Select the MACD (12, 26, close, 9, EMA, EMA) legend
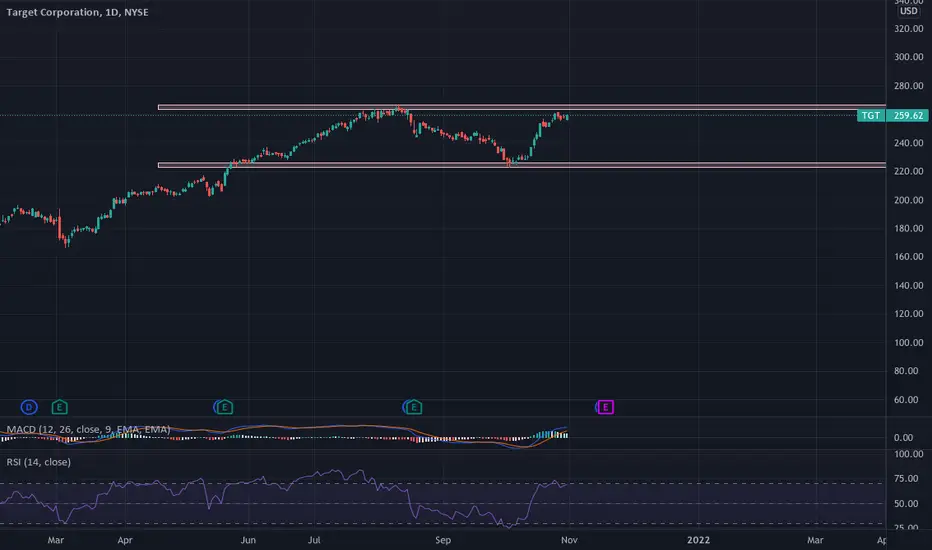 tap(88, 429)
